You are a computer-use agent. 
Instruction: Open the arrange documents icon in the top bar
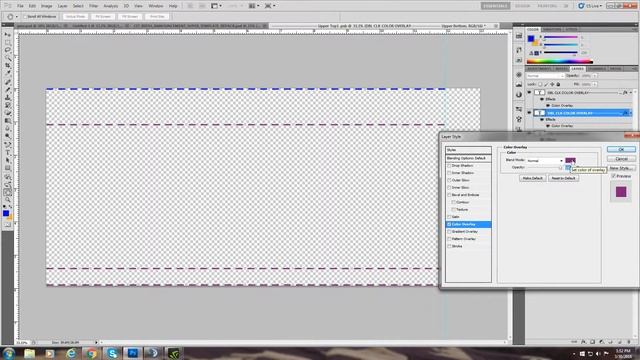pos(253,6)
